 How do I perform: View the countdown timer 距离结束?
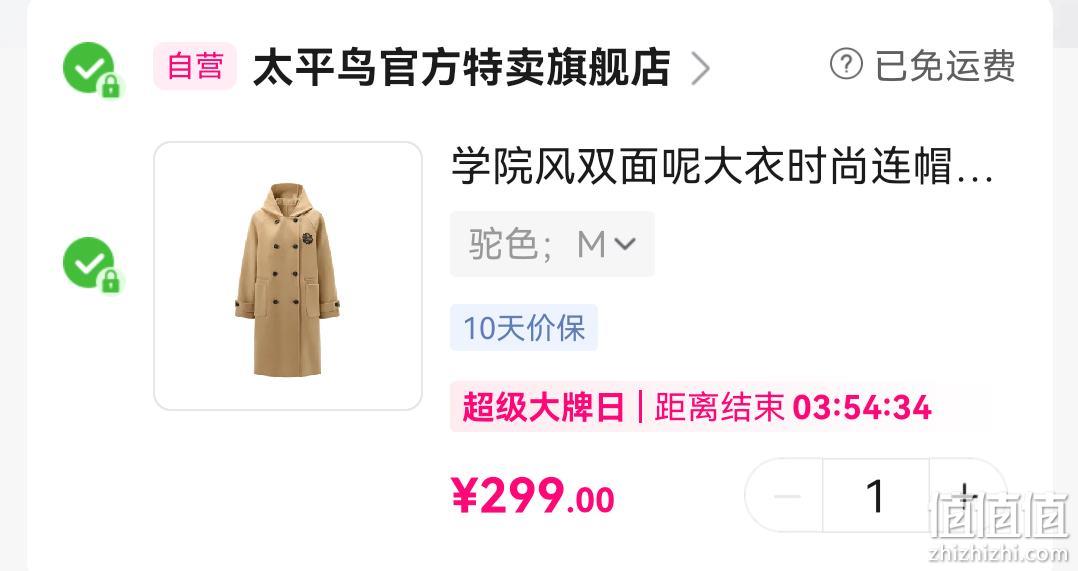(793, 407)
